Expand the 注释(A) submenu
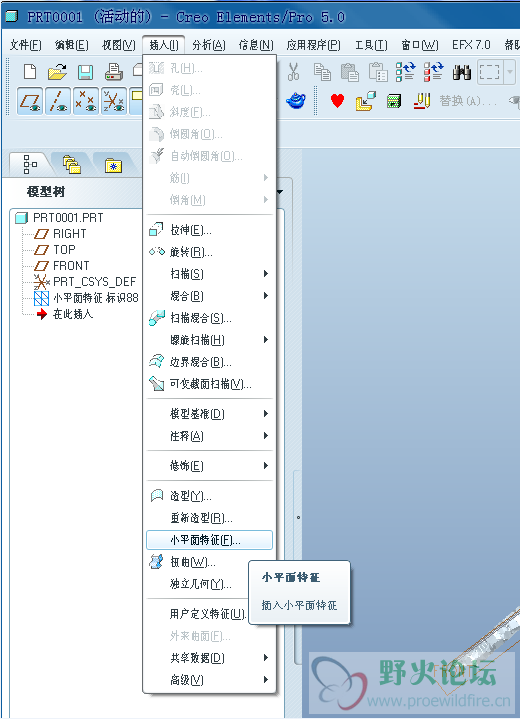The width and height of the screenshot is (520, 719). (x=210, y=436)
